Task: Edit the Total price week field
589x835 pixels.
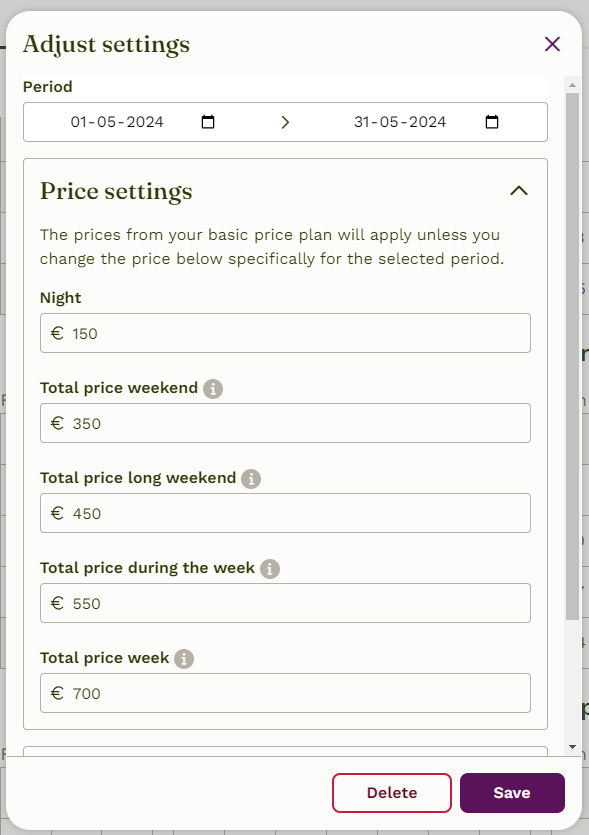Action: click(x=285, y=693)
